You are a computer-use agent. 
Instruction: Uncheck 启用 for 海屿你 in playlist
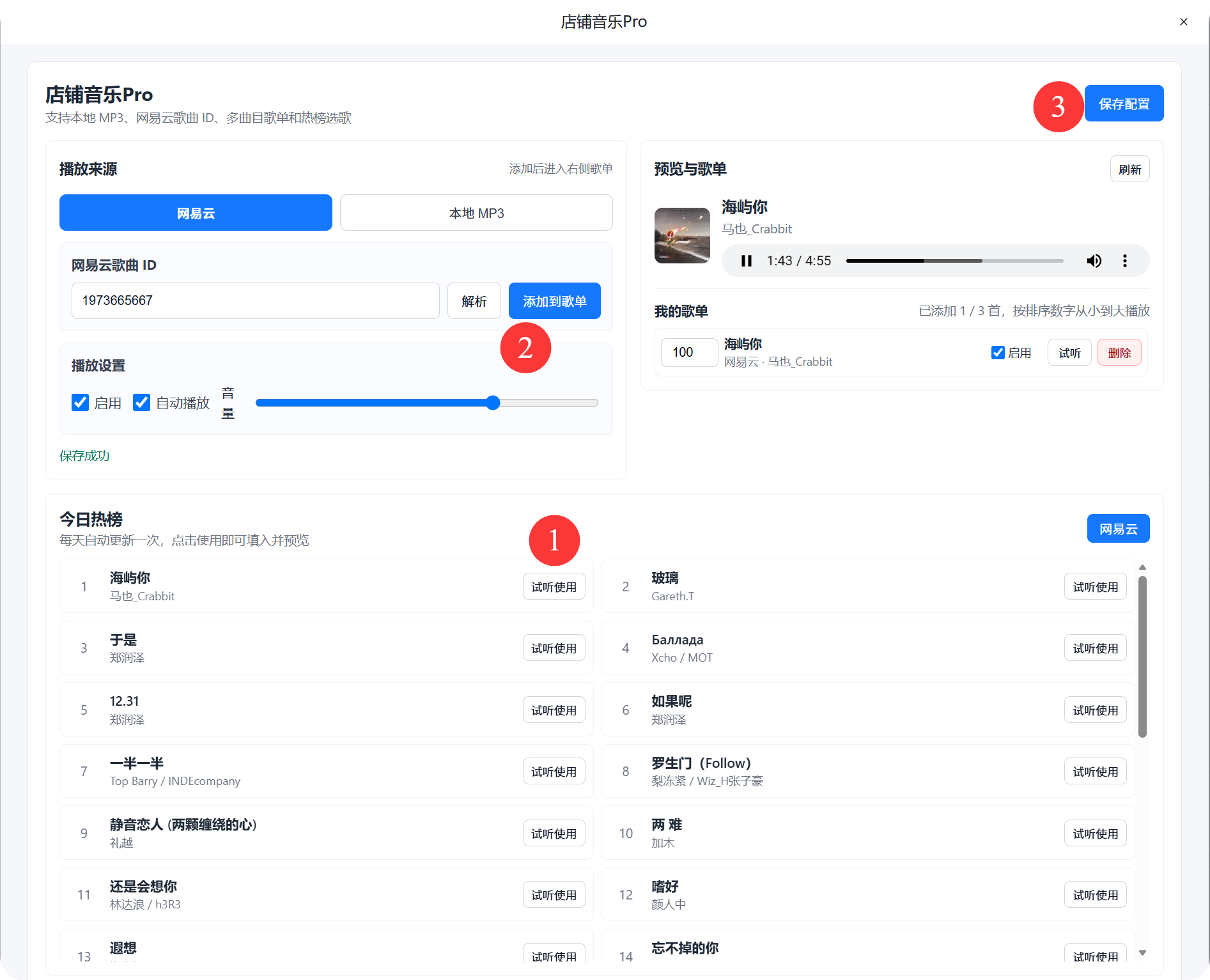(998, 352)
